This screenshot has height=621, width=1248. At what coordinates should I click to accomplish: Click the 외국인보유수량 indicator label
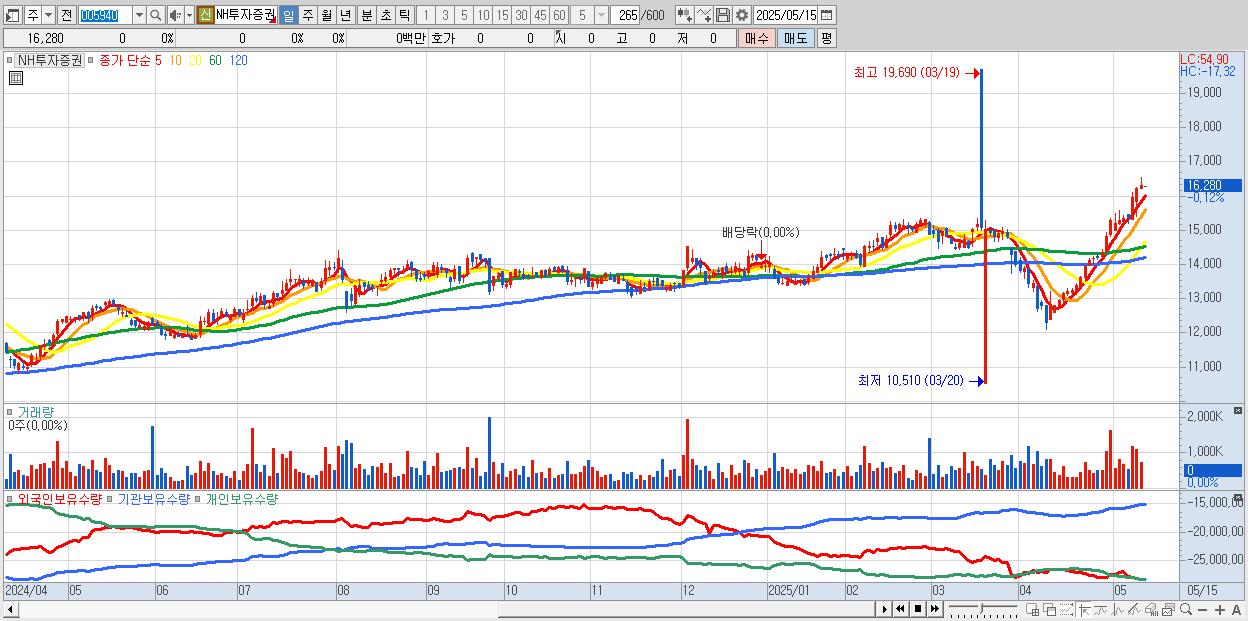point(60,498)
